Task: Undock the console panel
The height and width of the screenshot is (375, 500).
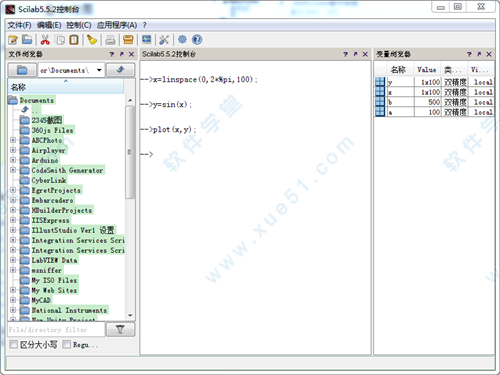Action: pos(355,54)
